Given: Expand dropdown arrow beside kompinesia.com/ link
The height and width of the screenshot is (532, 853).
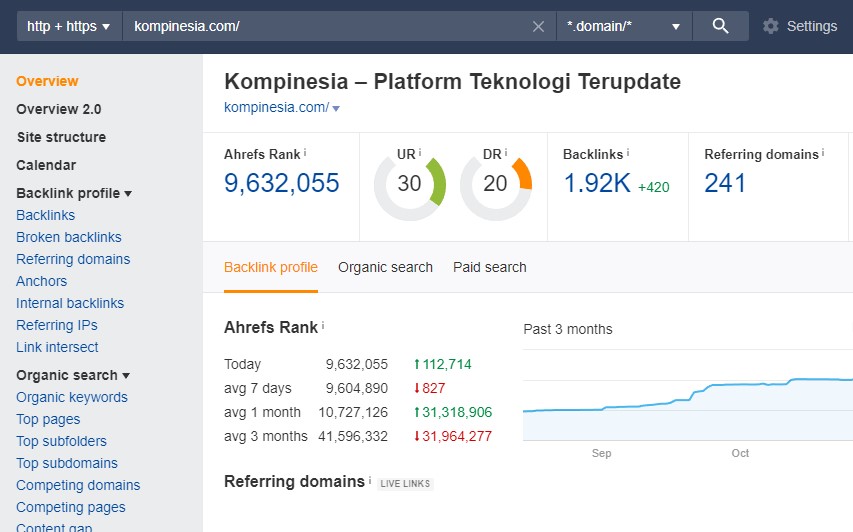Looking at the screenshot, I should tap(336, 108).
